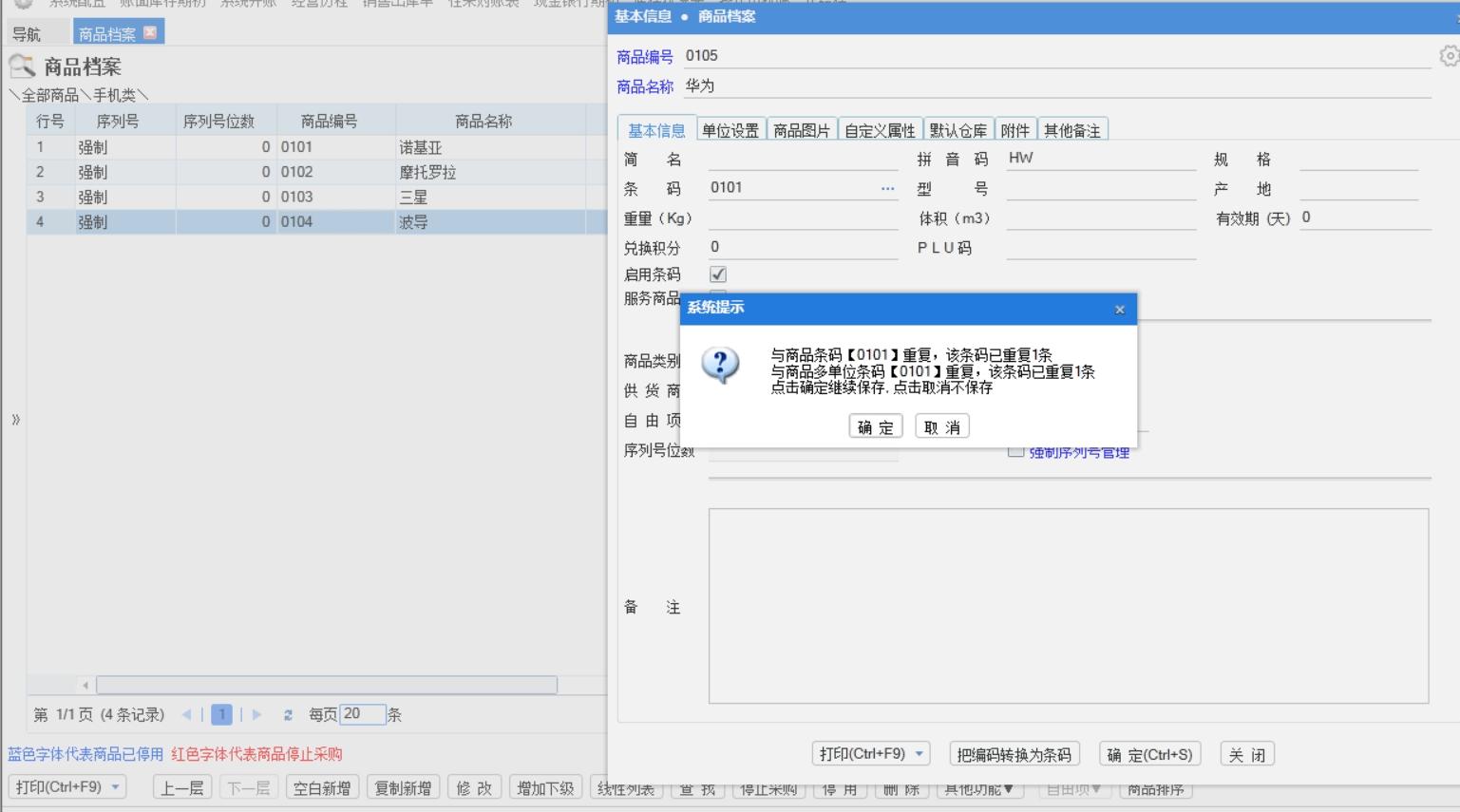Click the 规格 input field
This screenshot has height=812, width=1460.
1358,159
